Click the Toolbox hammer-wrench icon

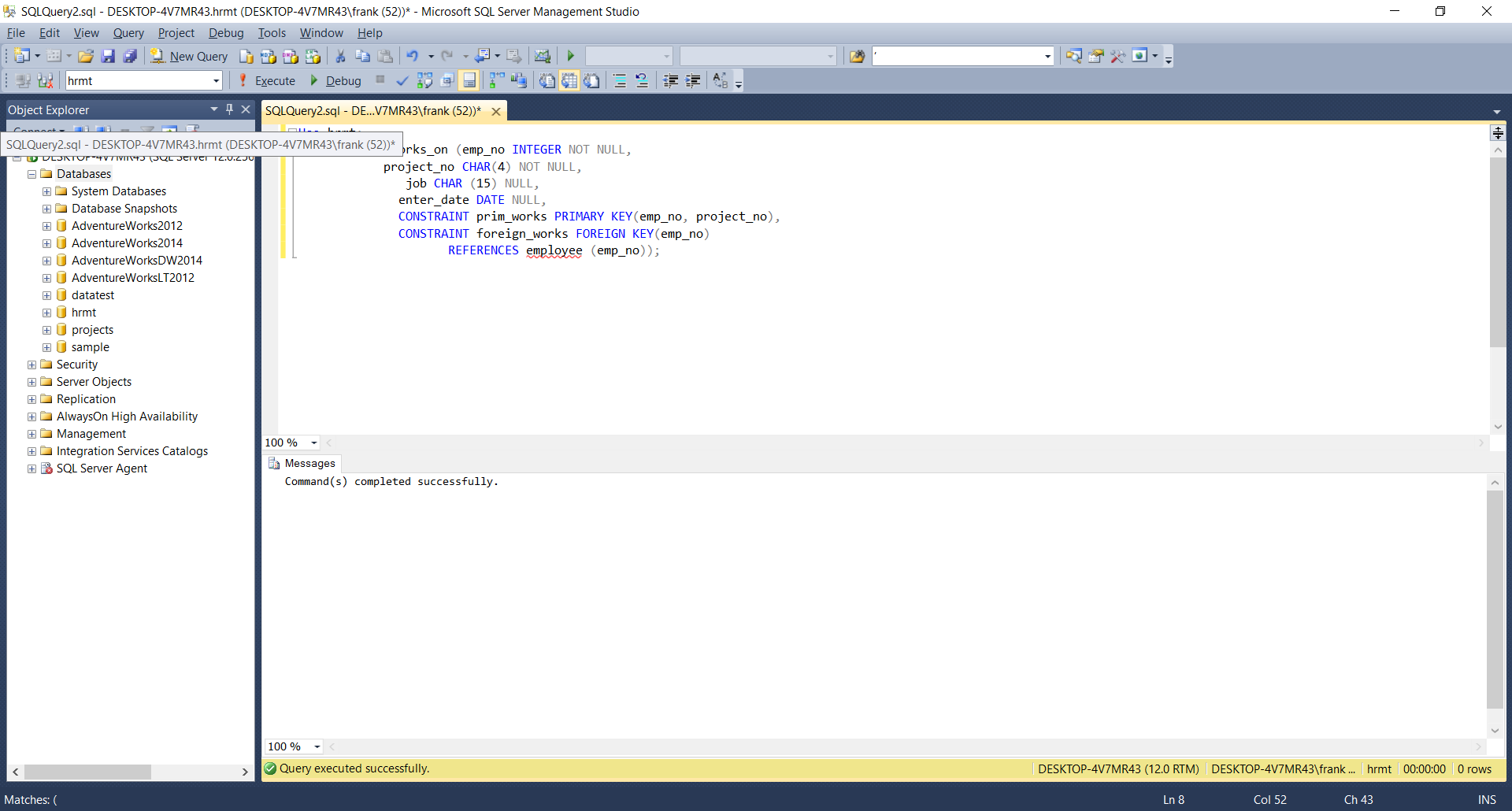tap(1117, 56)
